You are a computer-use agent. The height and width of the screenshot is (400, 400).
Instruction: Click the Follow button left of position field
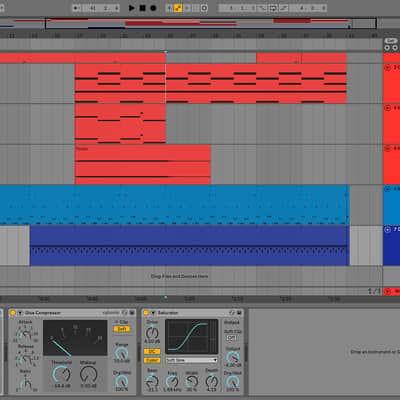pyautogui.click(x=76, y=8)
